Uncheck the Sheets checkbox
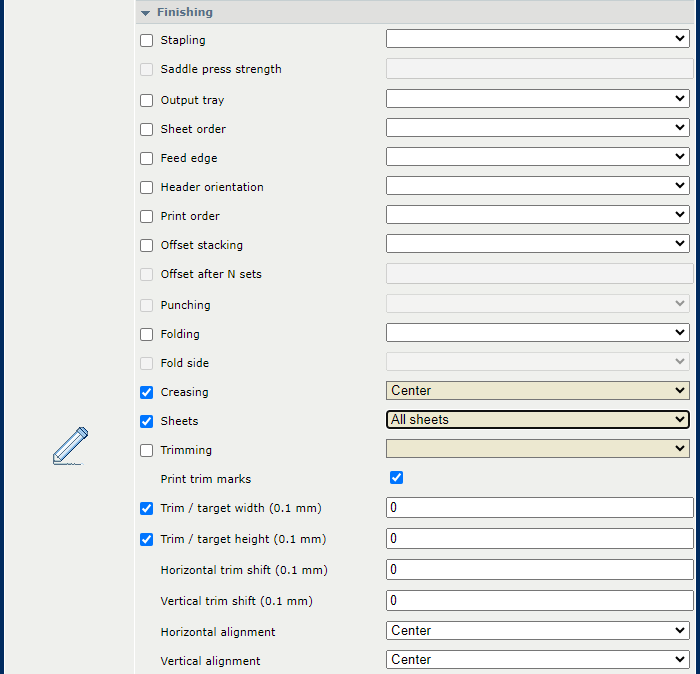Viewport: 700px width, 674px height. coord(146,421)
